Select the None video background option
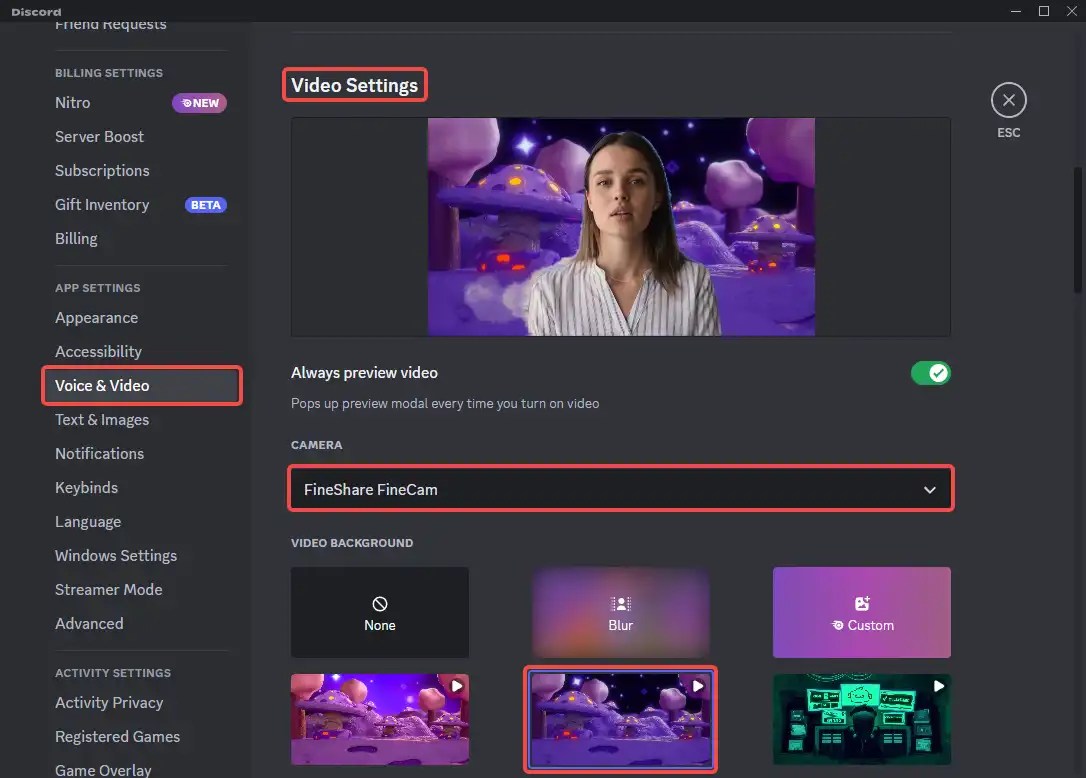This screenshot has height=778, width=1086. click(x=380, y=612)
